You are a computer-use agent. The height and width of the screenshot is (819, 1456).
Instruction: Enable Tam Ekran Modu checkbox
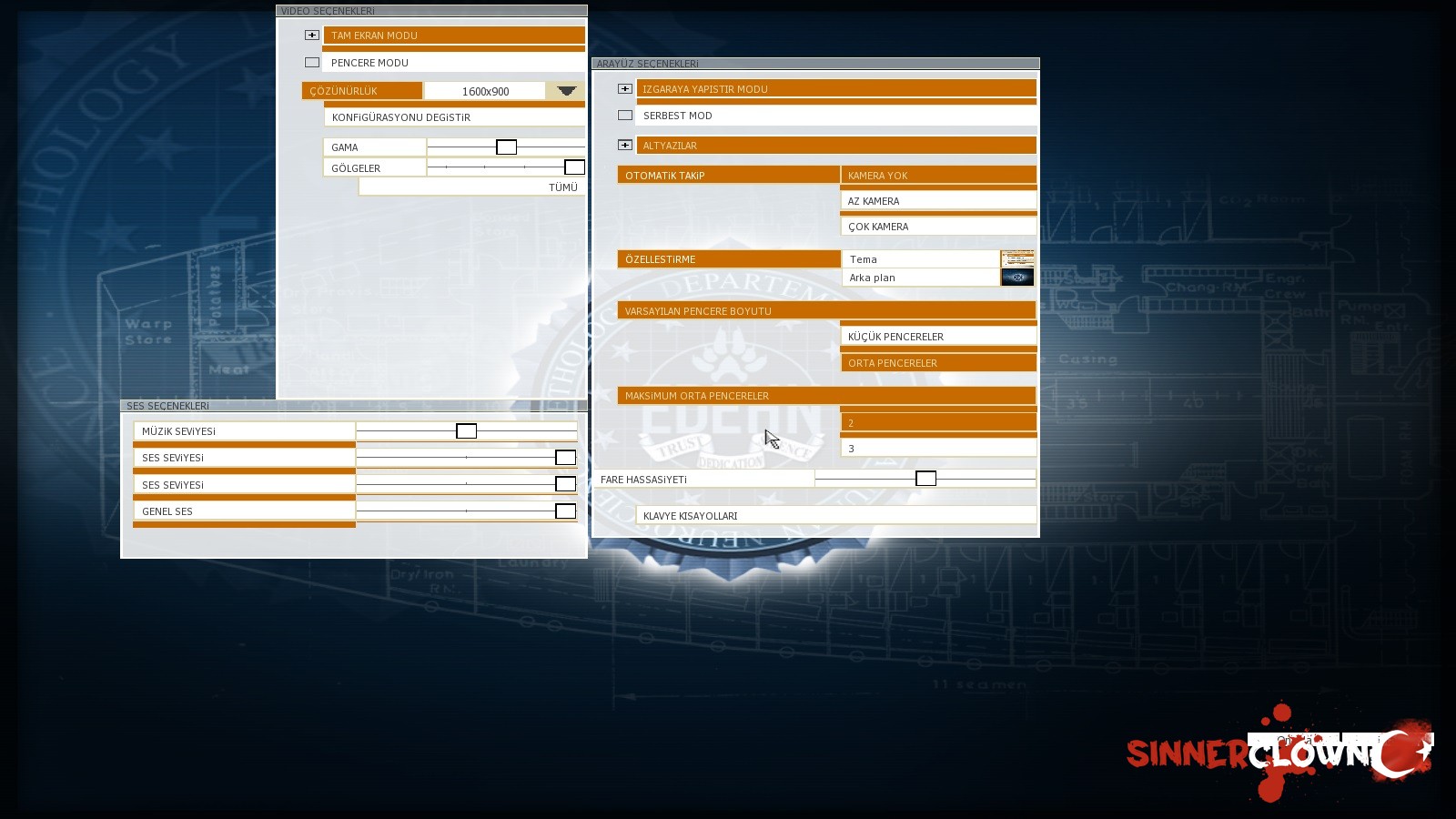pos(312,35)
